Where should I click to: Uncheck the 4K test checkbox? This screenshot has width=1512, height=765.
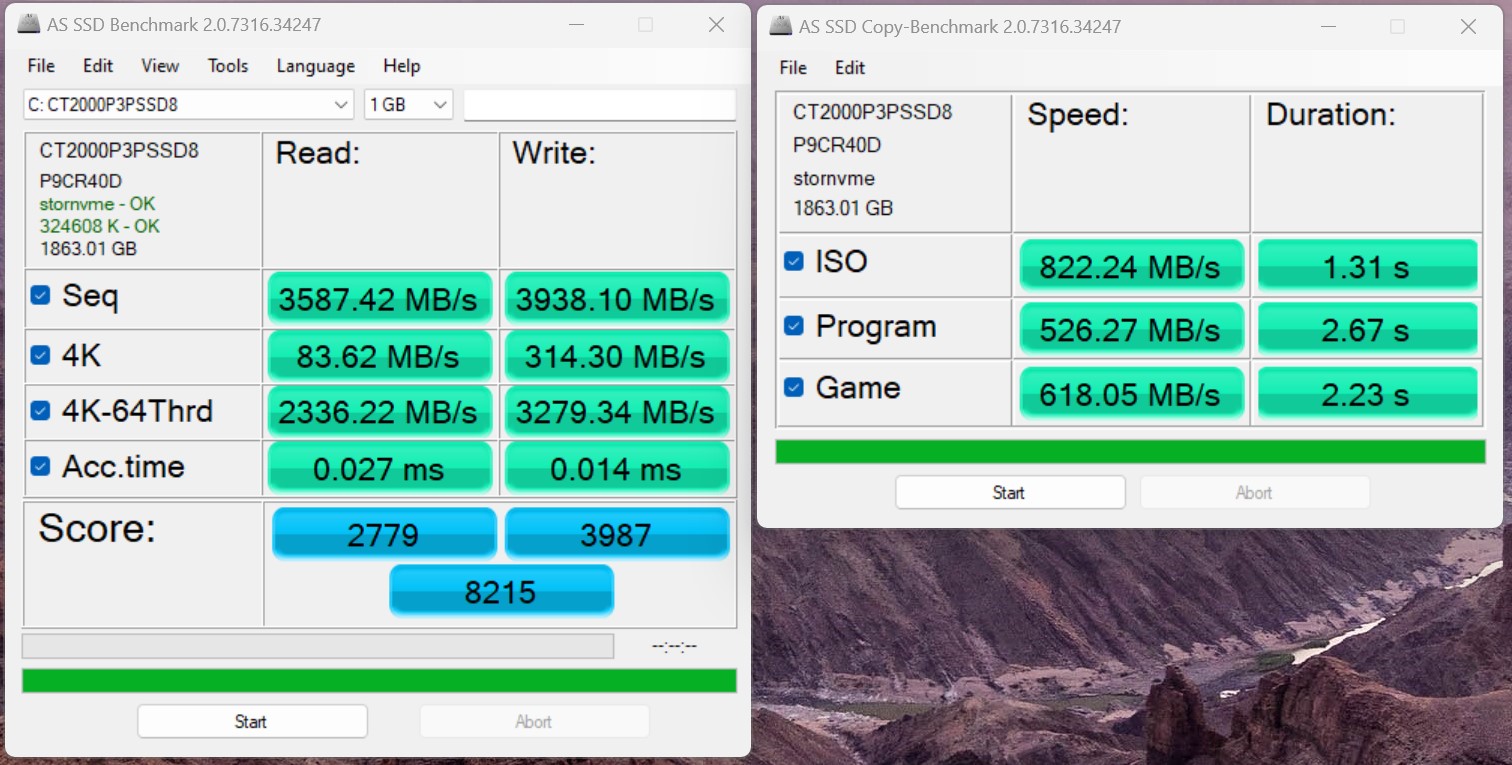40,355
